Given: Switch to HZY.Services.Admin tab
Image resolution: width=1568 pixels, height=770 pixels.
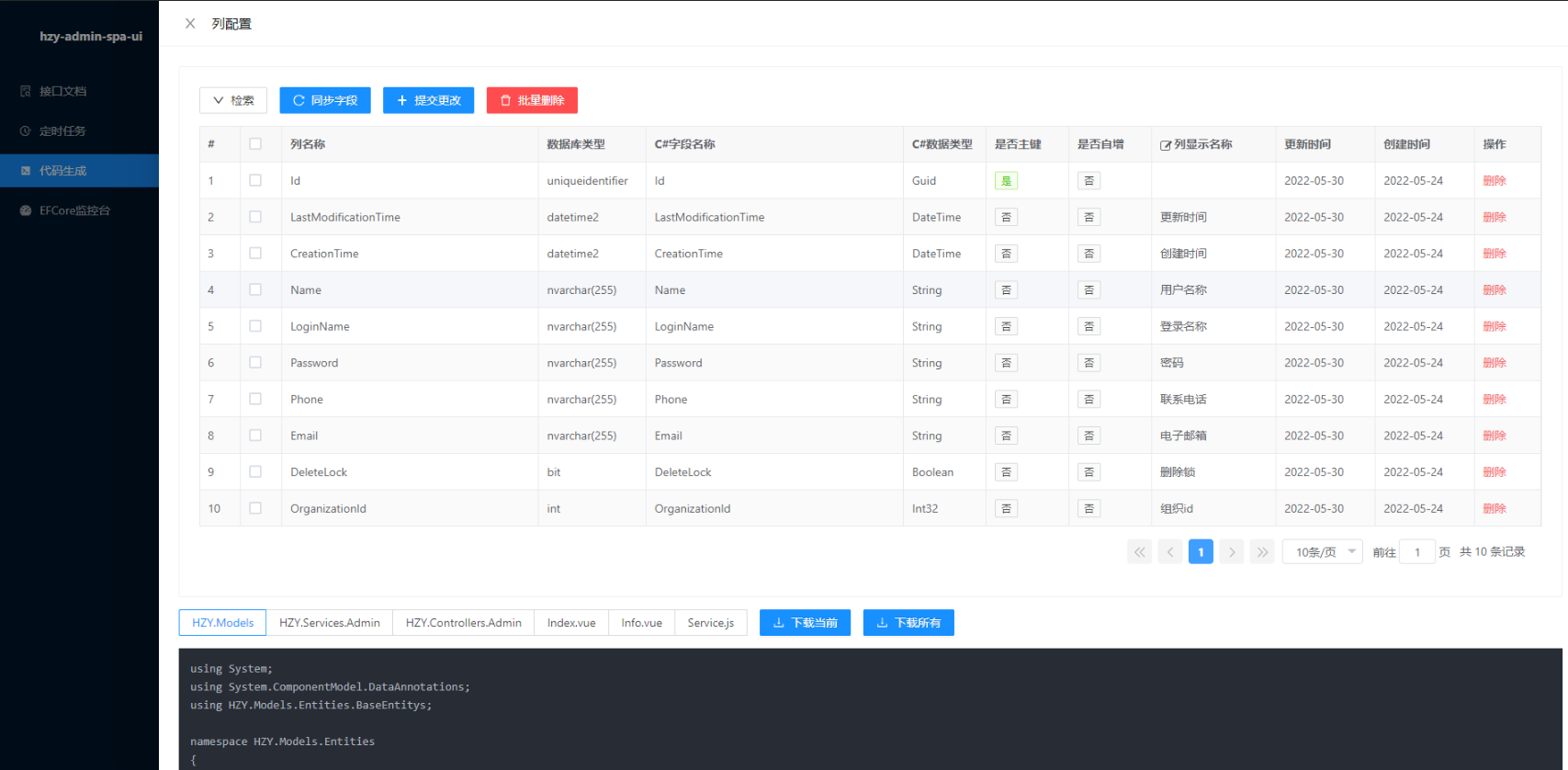Looking at the screenshot, I should (x=330, y=623).
